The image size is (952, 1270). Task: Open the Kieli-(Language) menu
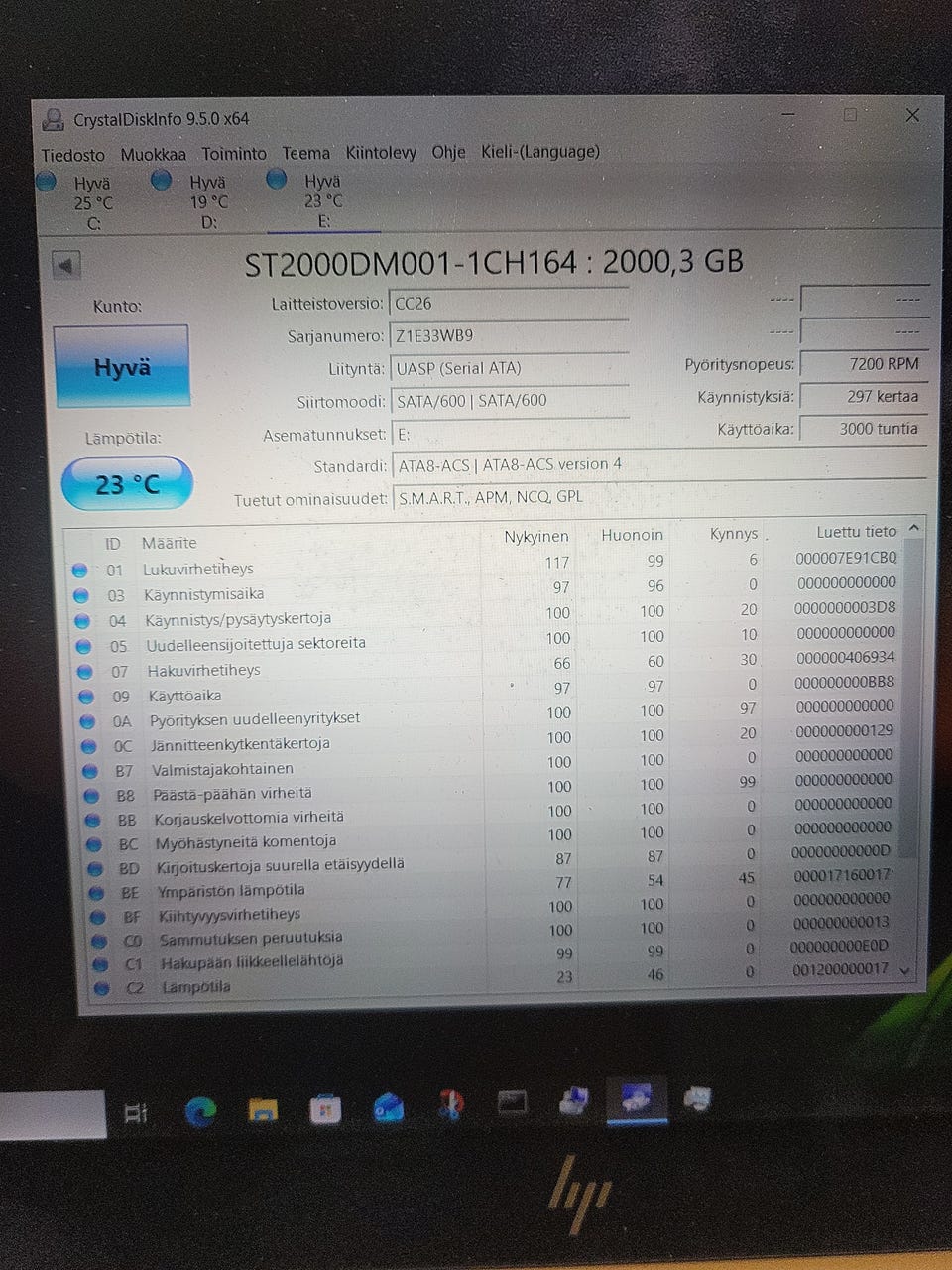coord(540,151)
